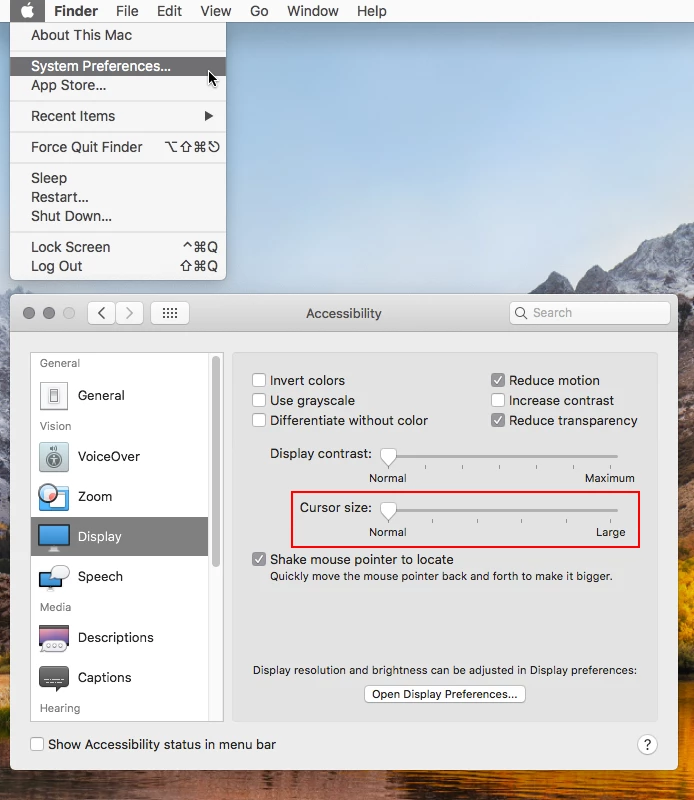Click the Search field in Accessibility
Image resolution: width=694 pixels, height=800 pixels.
point(589,313)
